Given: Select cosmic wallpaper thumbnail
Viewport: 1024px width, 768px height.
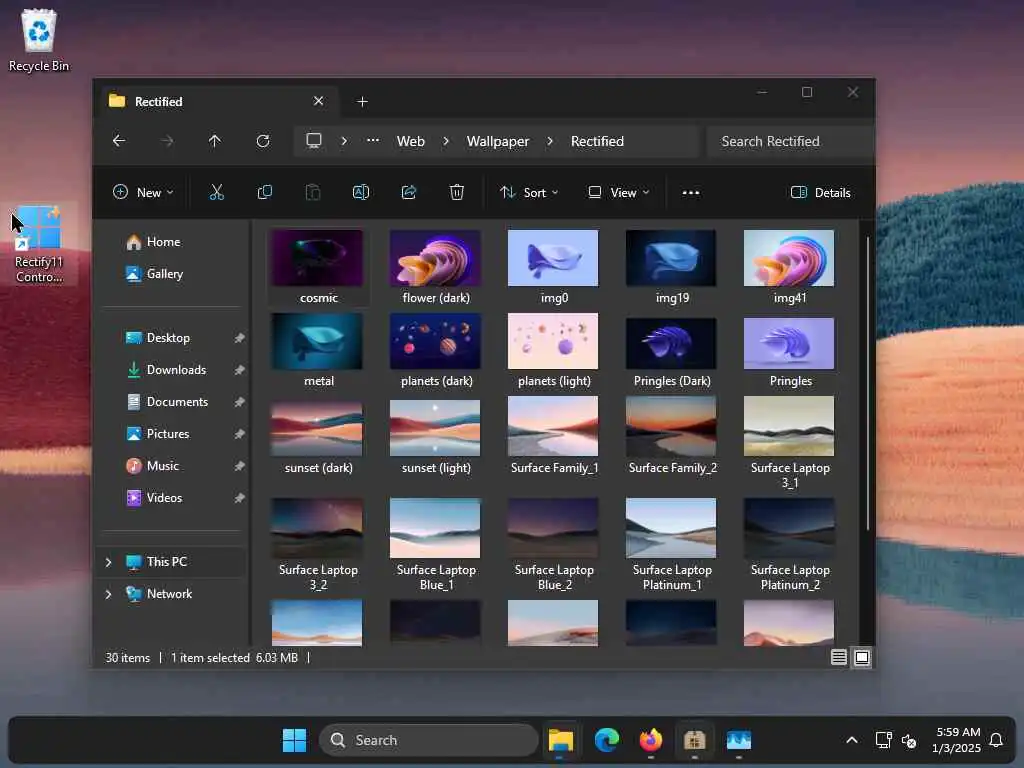Looking at the screenshot, I should pyautogui.click(x=318, y=266).
